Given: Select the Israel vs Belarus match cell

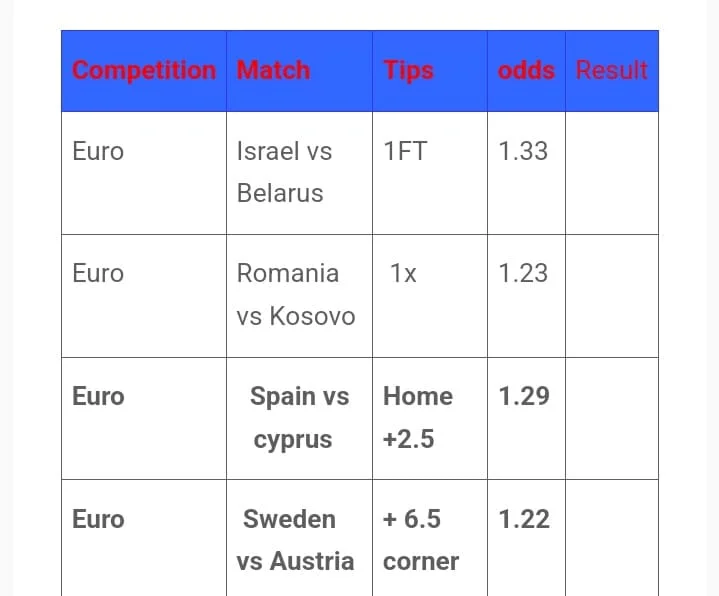Looking at the screenshot, I should pyautogui.click(x=285, y=172).
